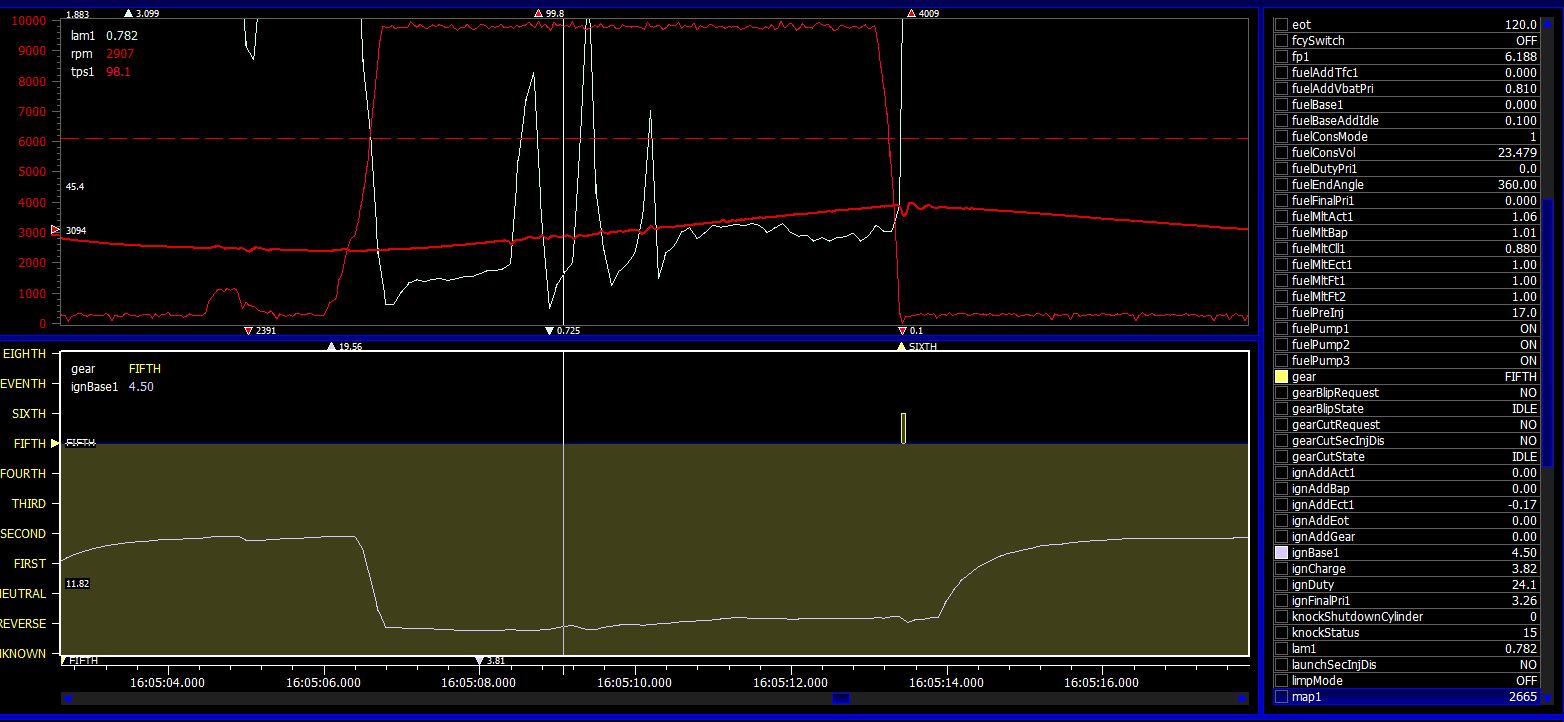Tick the fuelPump1 channel checkbox
The image size is (1564, 722).
point(1281,329)
